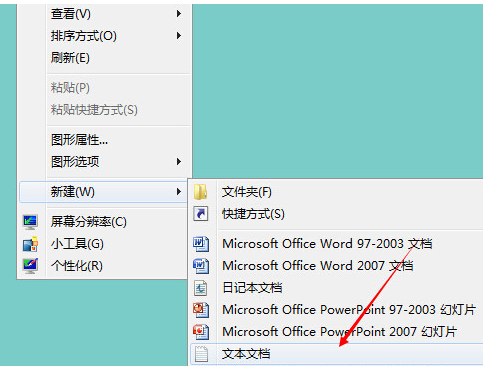Open the 查看(V) menu entry

point(105,14)
